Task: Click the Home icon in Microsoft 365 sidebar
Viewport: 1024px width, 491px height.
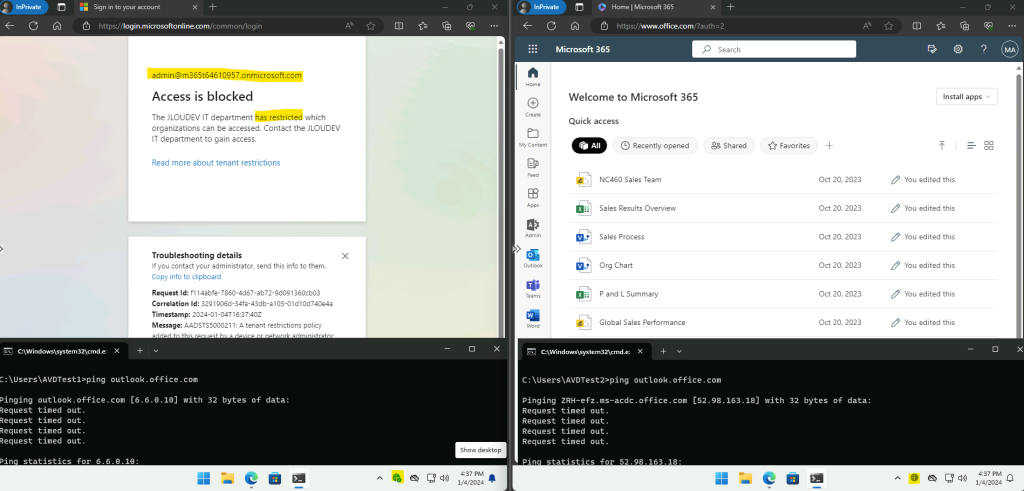Action: pyautogui.click(x=533, y=76)
